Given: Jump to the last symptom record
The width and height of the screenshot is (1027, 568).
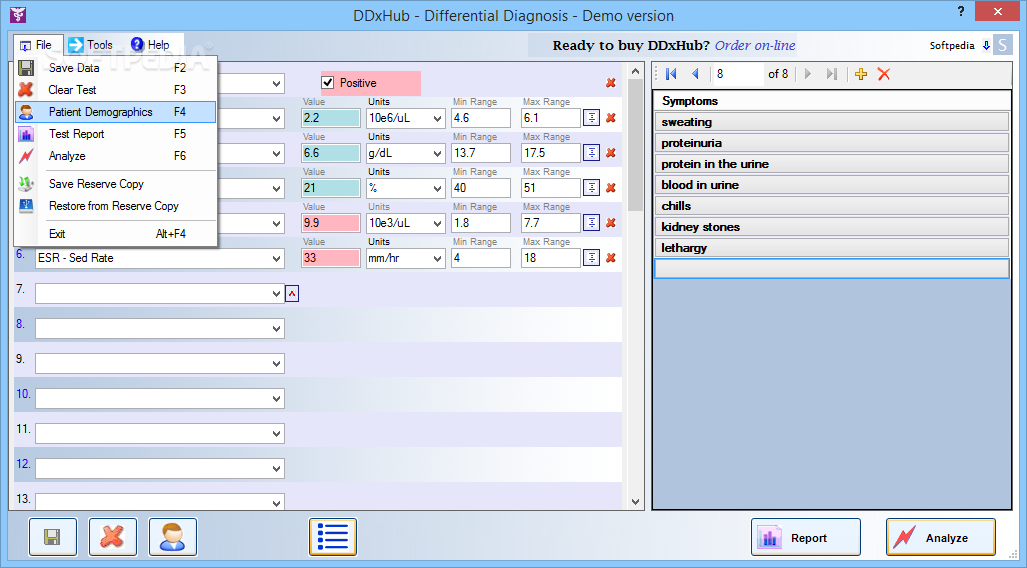Looking at the screenshot, I should tap(832, 74).
